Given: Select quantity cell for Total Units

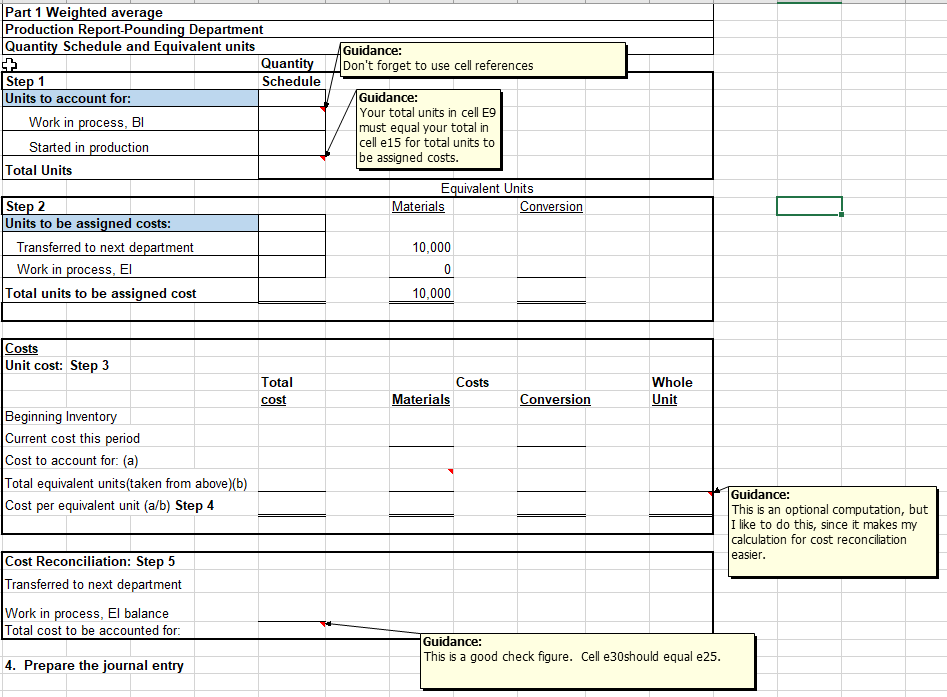Looking at the screenshot, I should [x=292, y=167].
